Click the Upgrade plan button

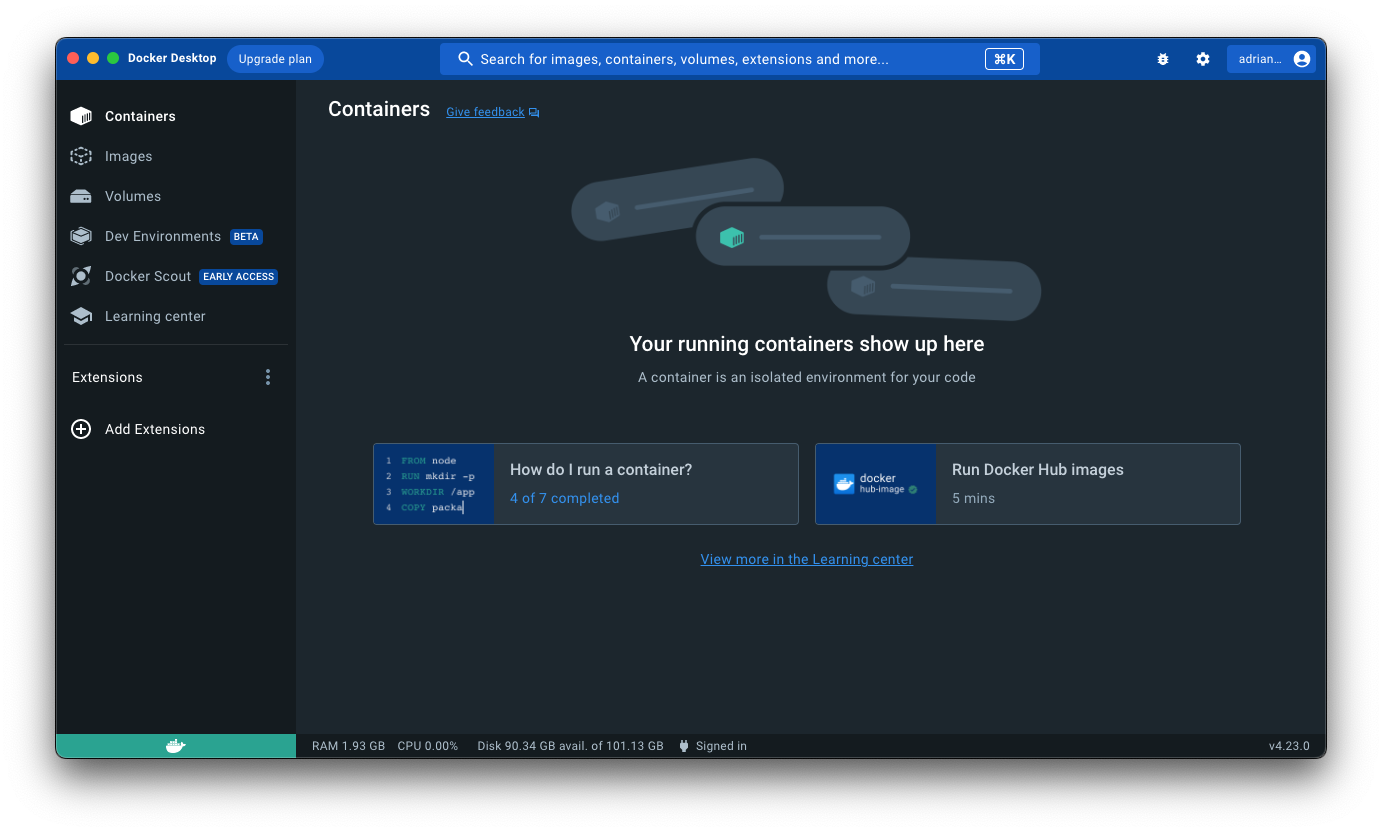click(275, 59)
